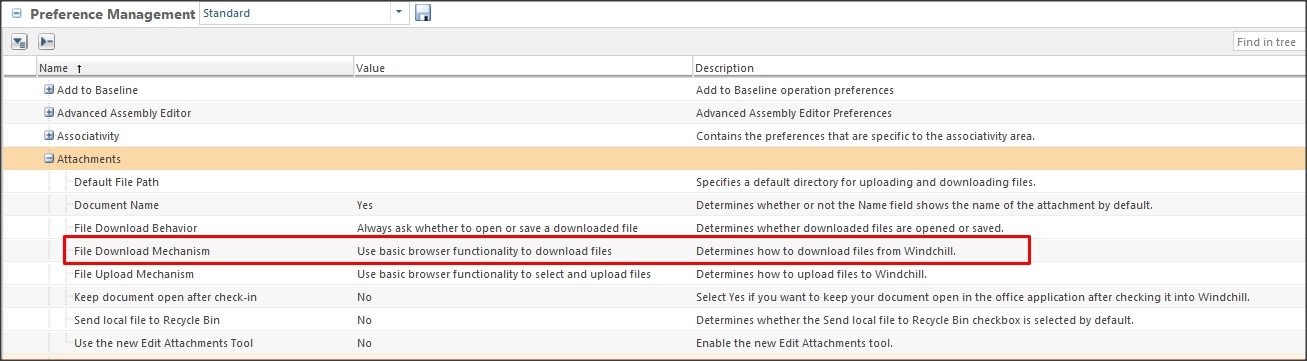Screen dimensions: 1307x361
Task: Expand the Advanced Assembly Editor node
Action: (49, 113)
